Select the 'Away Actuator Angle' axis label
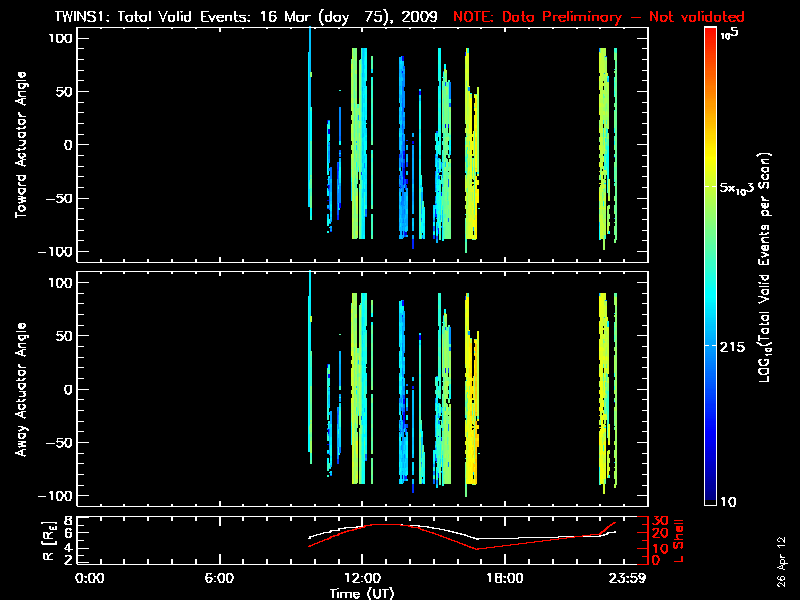800x600 pixels. tap(21, 390)
